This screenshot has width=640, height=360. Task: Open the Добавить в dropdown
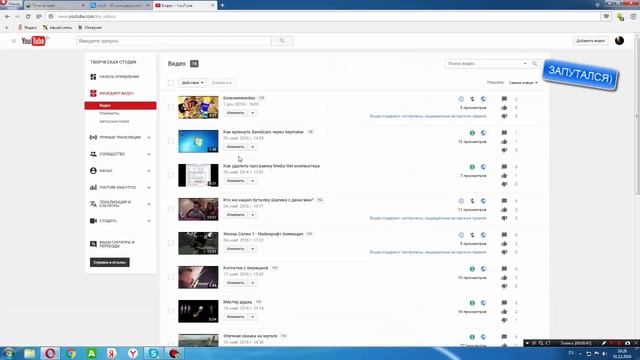(x=222, y=83)
